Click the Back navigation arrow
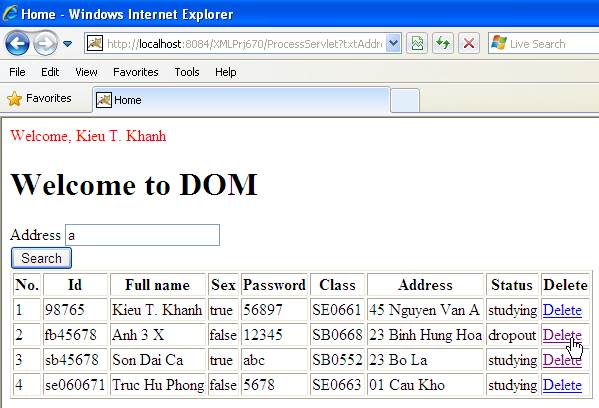The height and width of the screenshot is (408, 599). point(17,43)
